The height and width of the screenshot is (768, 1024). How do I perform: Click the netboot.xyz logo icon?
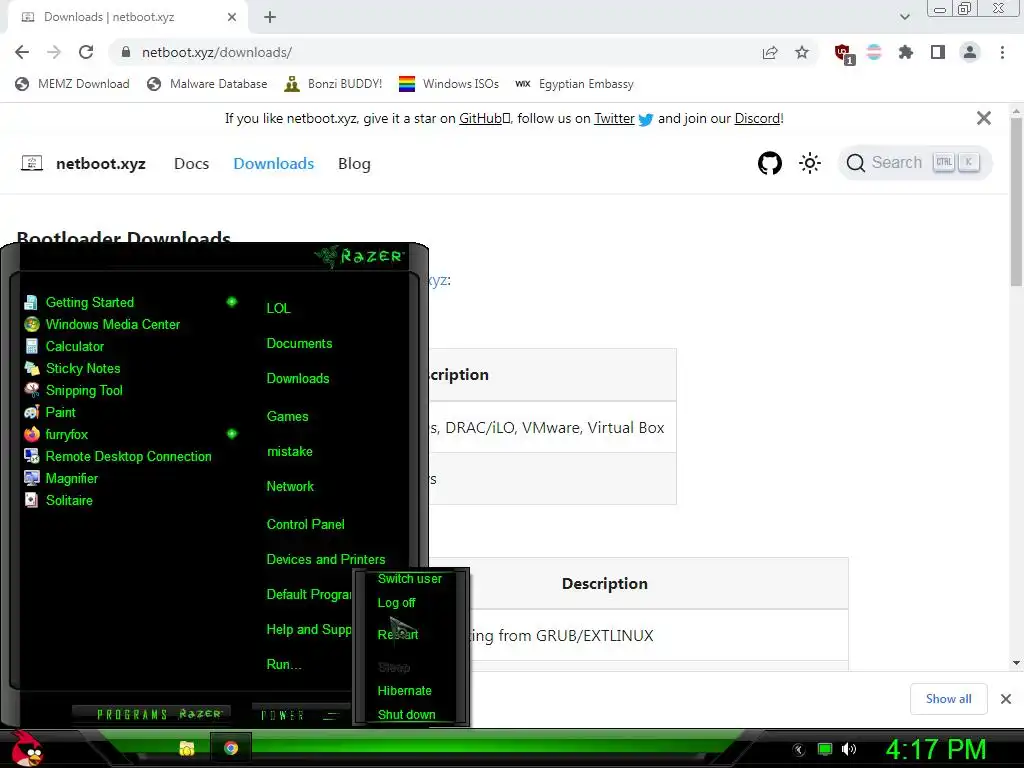pos(32,163)
